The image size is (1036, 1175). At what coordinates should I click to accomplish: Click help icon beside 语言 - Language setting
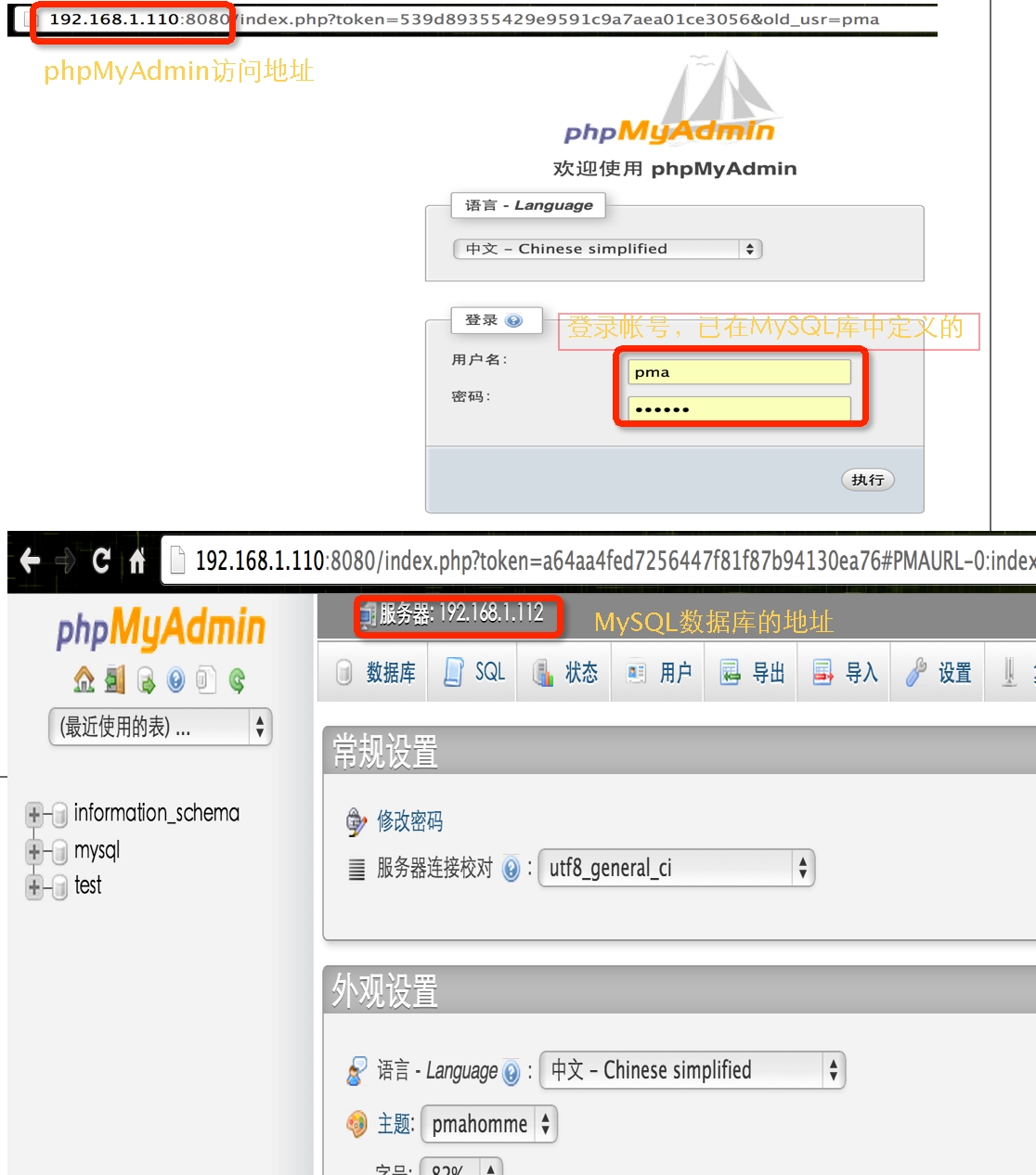[x=511, y=1072]
